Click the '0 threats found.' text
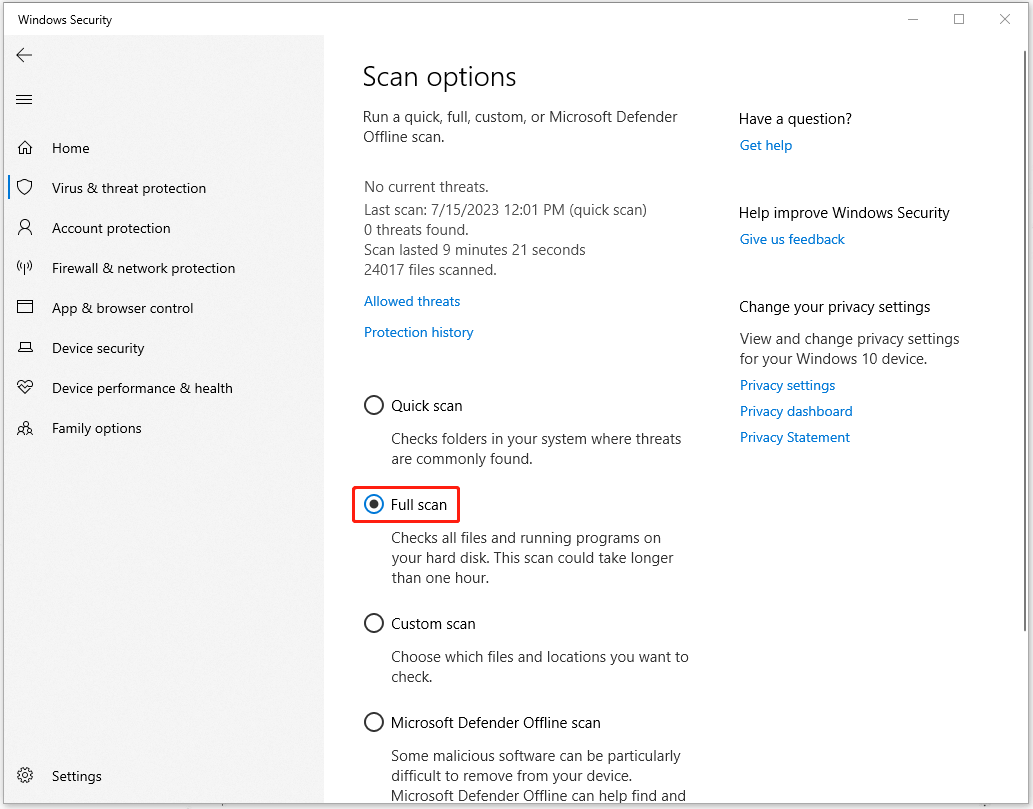The width and height of the screenshot is (1033, 809). pyautogui.click(x=416, y=230)
